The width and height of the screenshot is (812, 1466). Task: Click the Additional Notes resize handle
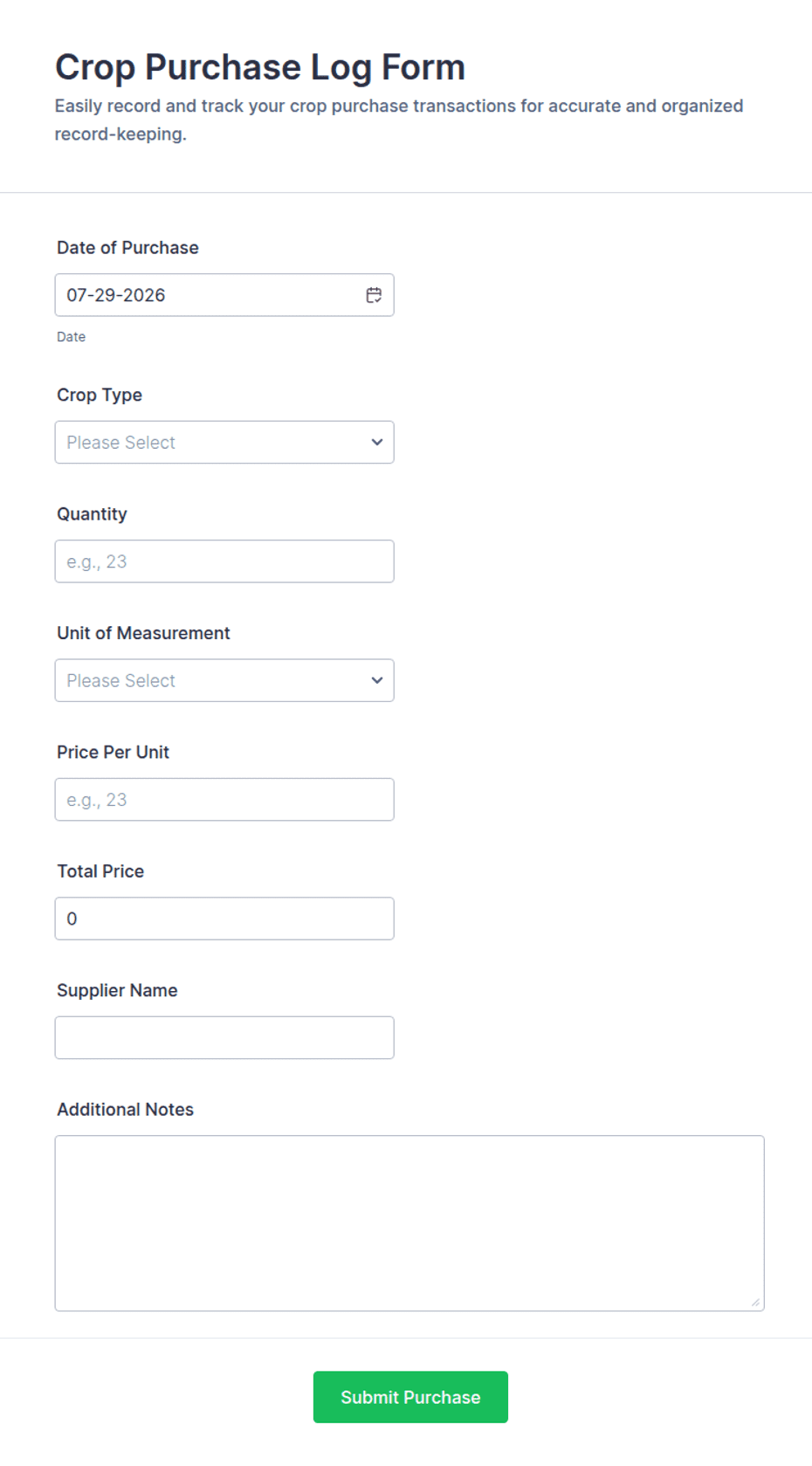click(755, 1302)
